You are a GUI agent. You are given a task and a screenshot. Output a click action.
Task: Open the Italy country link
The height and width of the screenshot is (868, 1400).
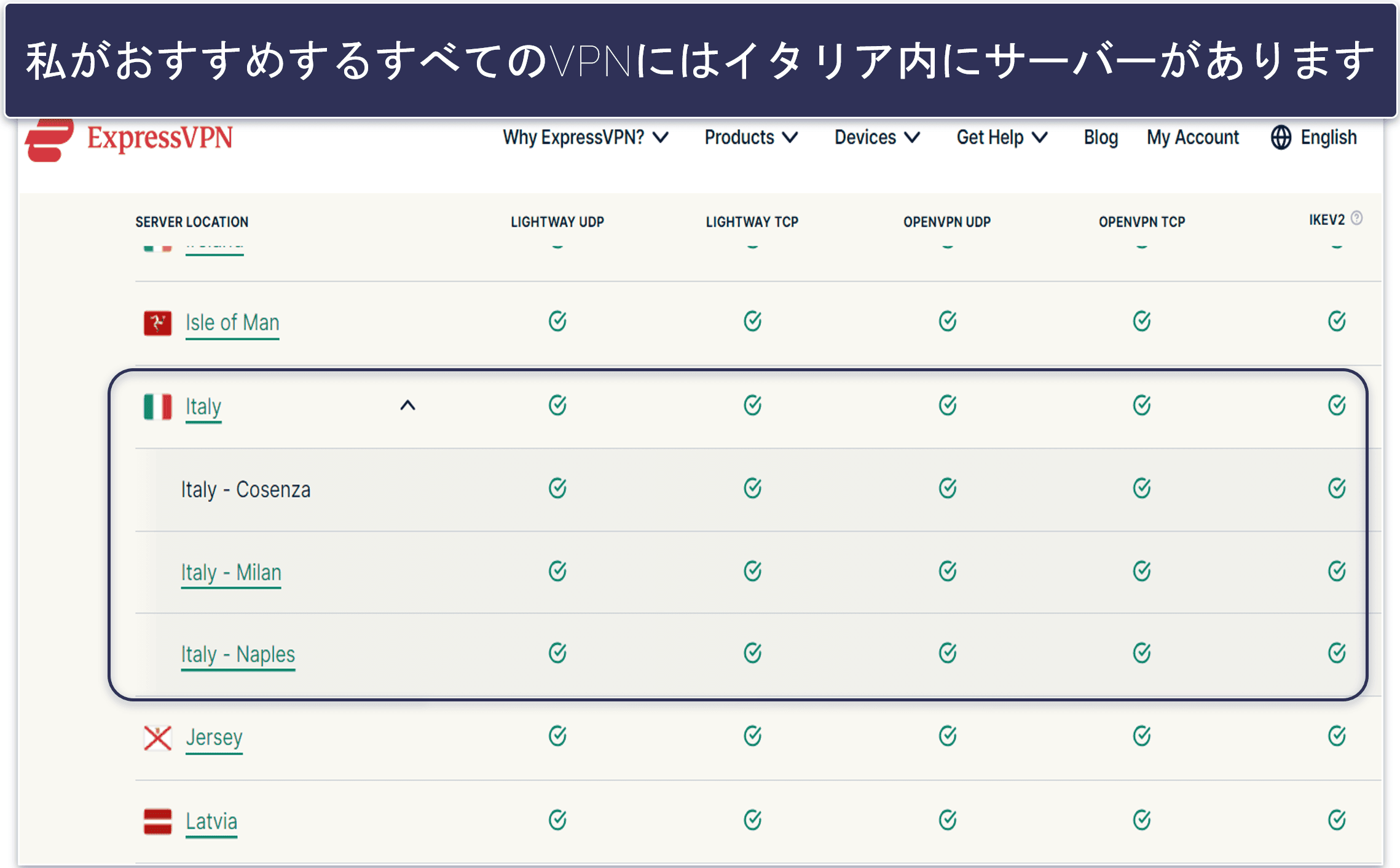[203, 408]
